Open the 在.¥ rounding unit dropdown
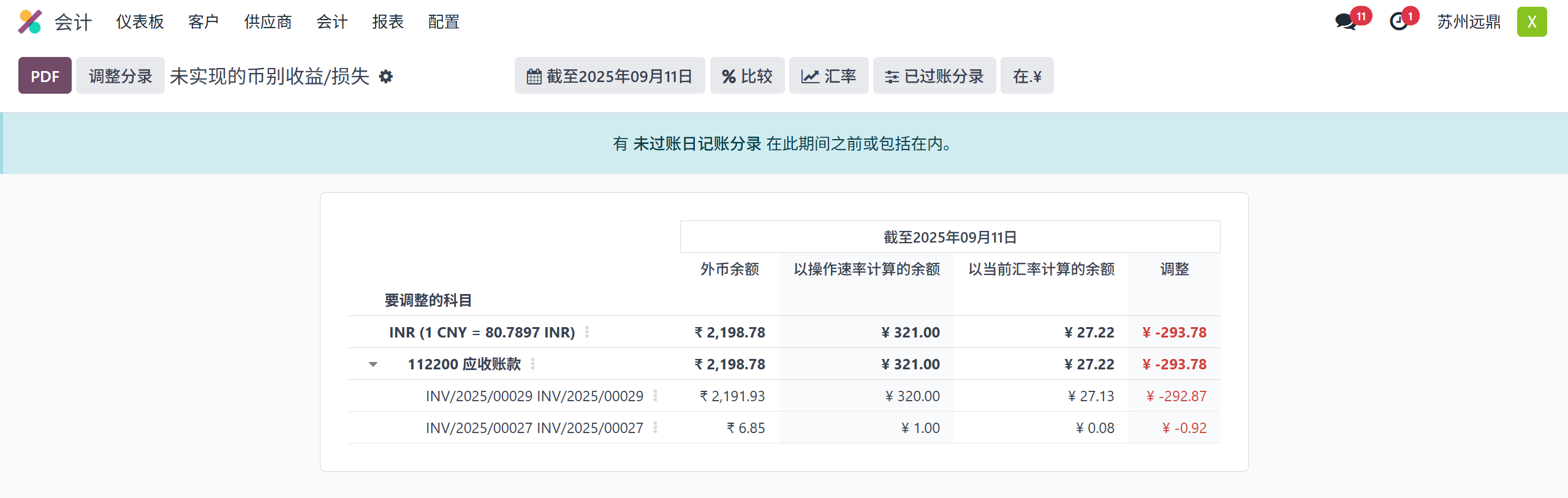 click(1027, 76)
